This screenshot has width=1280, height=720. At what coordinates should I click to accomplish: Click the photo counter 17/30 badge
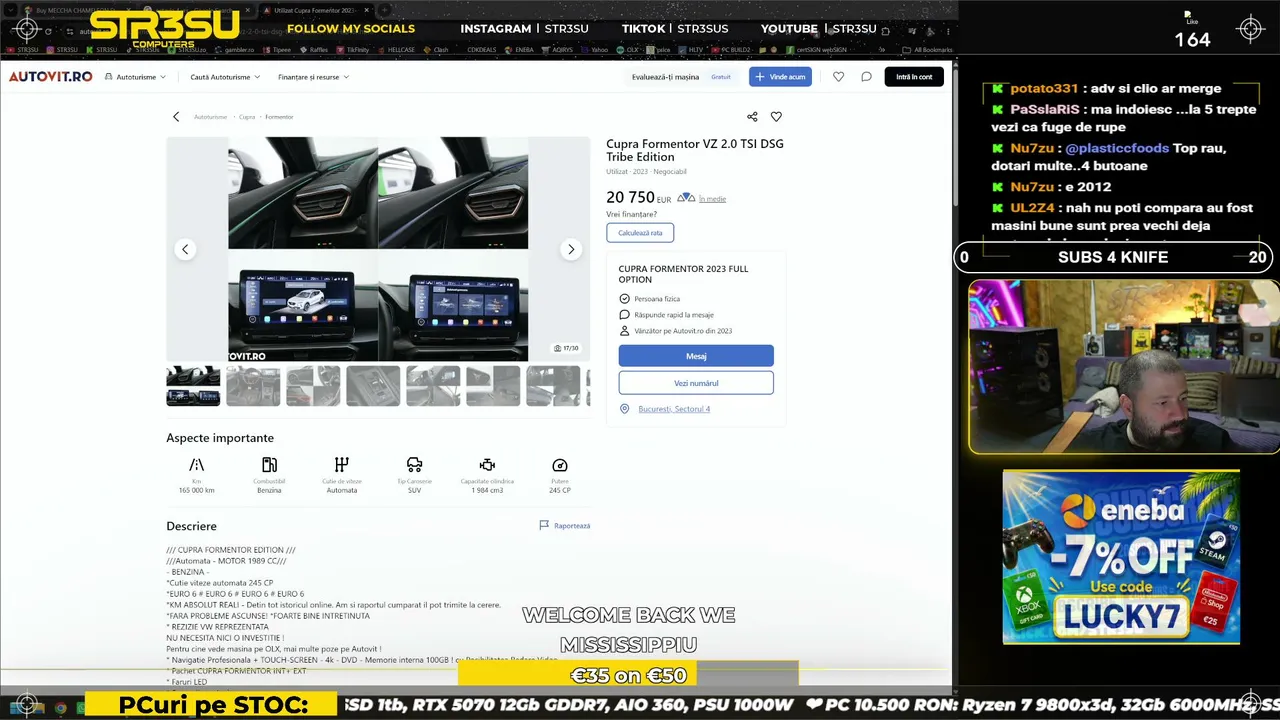(x=566, y=348)
